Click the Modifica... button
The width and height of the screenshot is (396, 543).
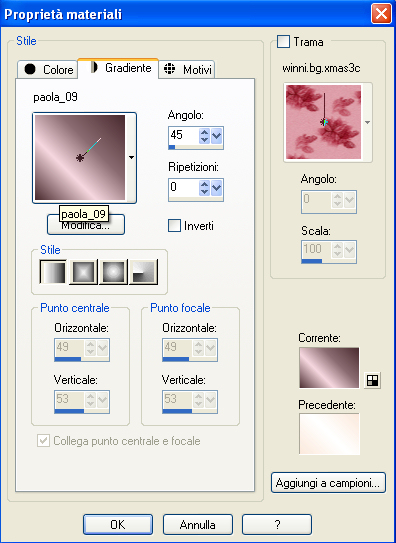click(86, 225)
